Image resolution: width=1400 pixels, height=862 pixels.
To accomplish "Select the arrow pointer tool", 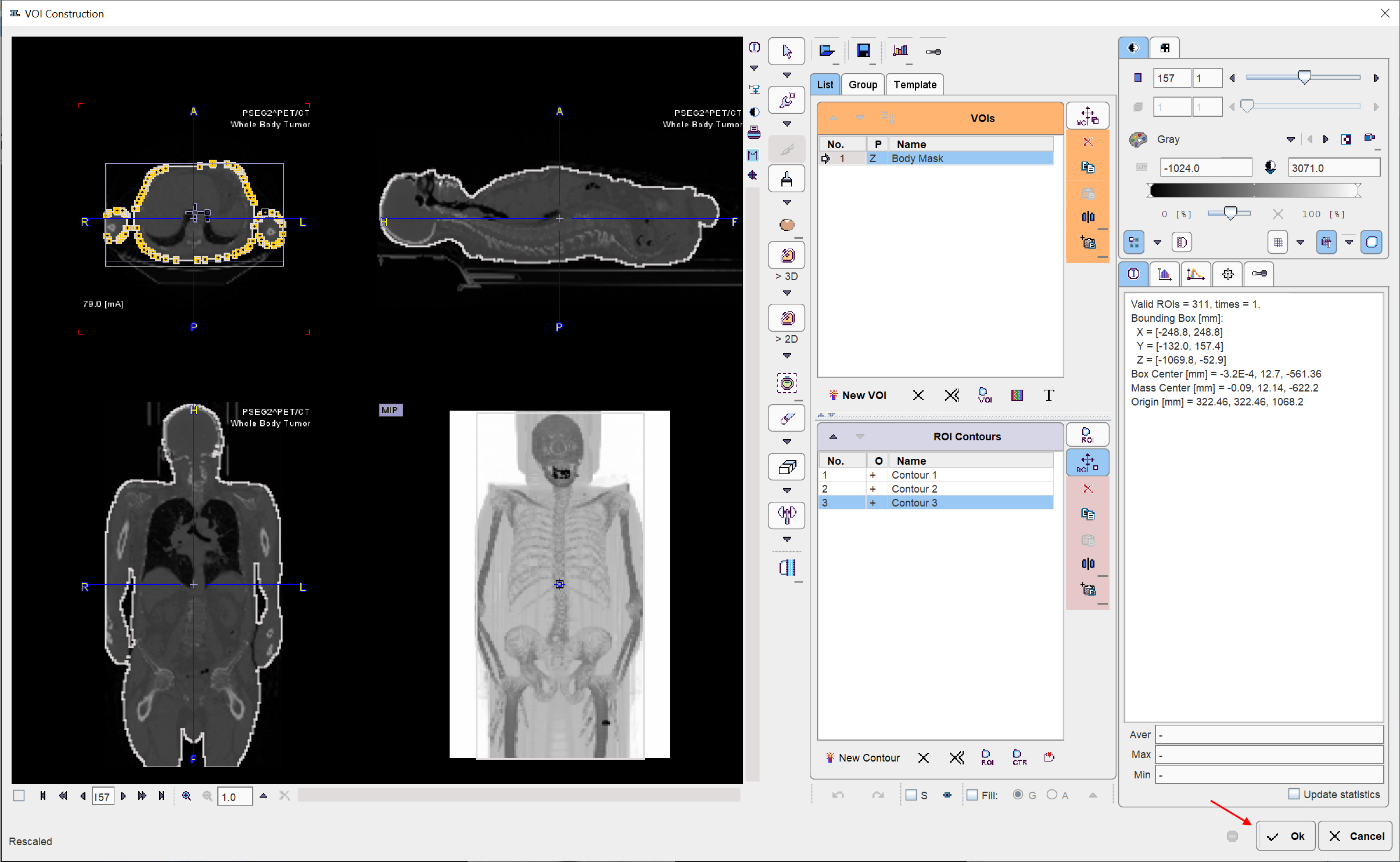I will pyautogui.click(x=787, y=52).
